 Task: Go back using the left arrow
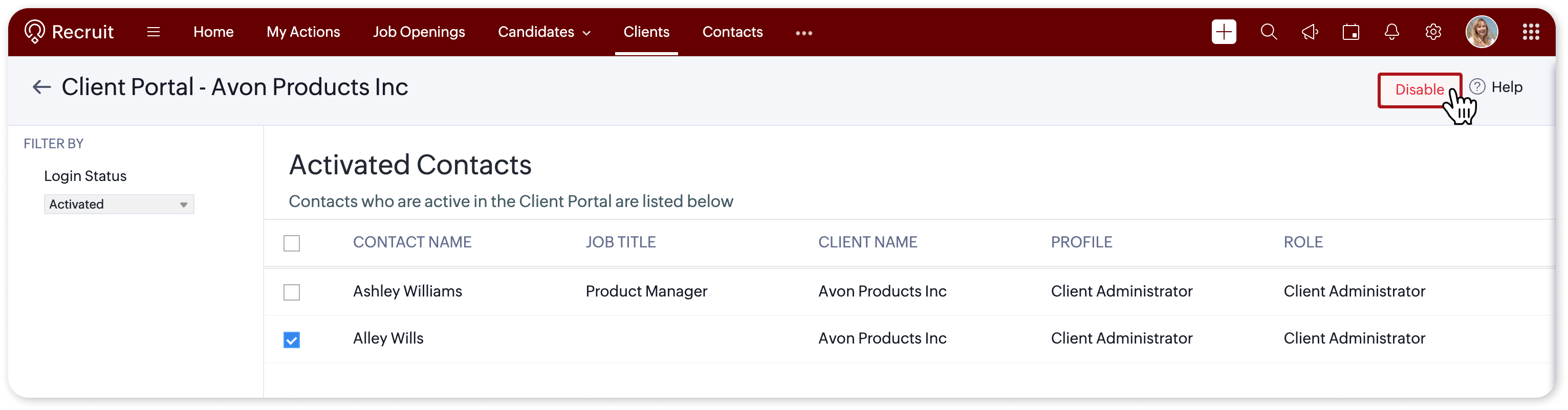click(x=41, y=87)
